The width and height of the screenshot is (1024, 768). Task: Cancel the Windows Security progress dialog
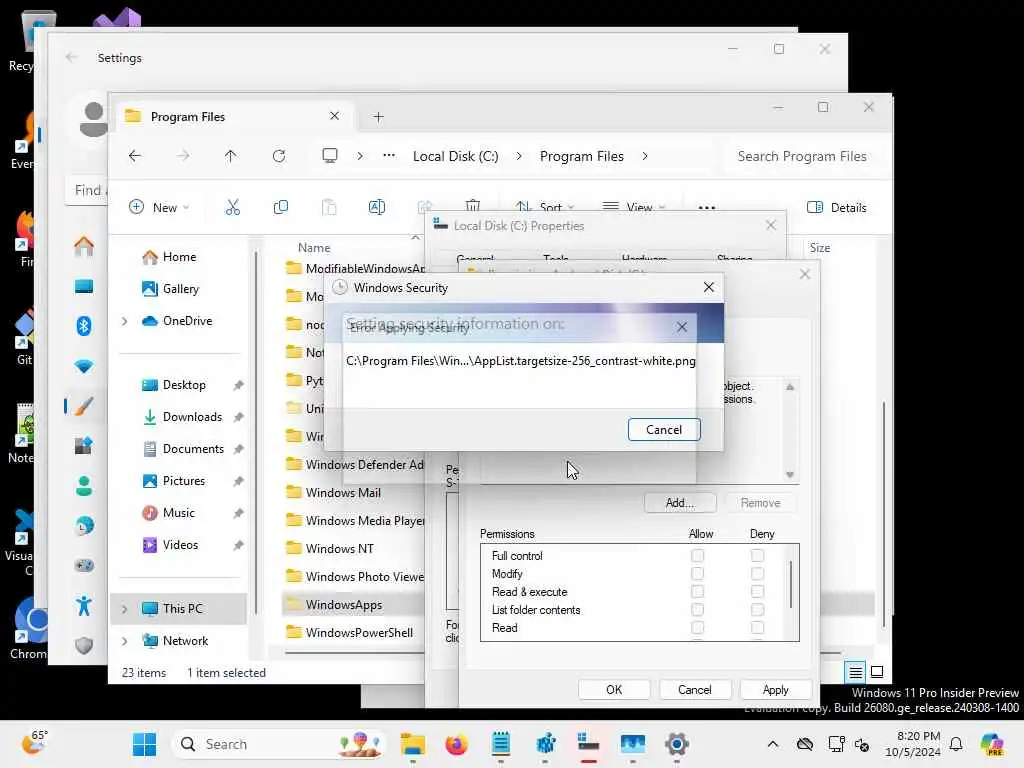[664, 430]
